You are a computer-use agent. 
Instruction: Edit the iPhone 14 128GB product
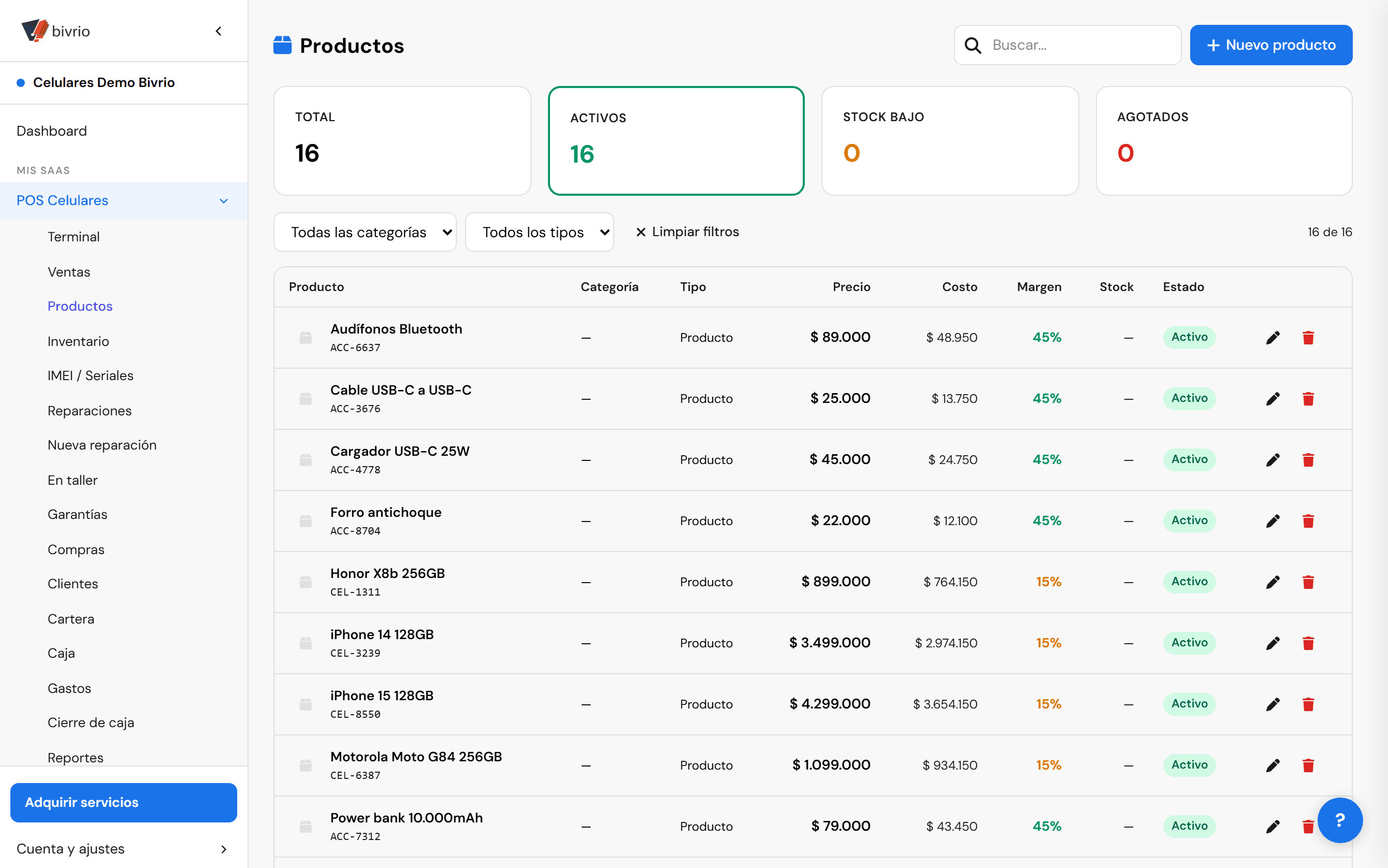1273,643
